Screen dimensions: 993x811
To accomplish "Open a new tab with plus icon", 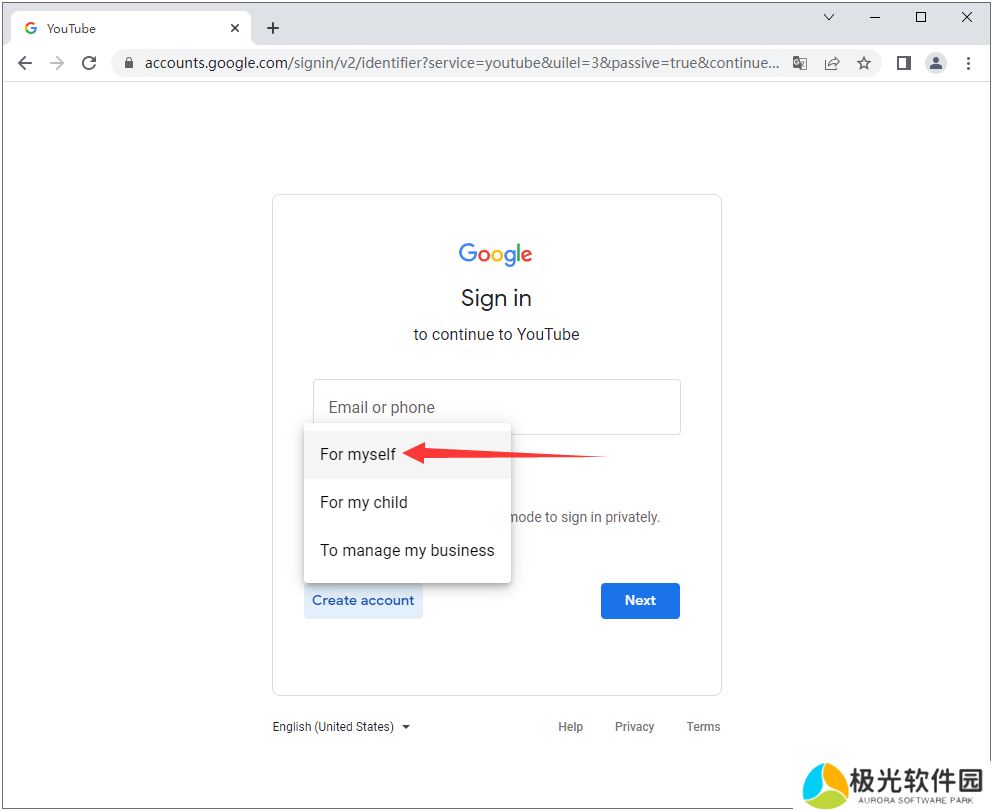I will 273,28.
